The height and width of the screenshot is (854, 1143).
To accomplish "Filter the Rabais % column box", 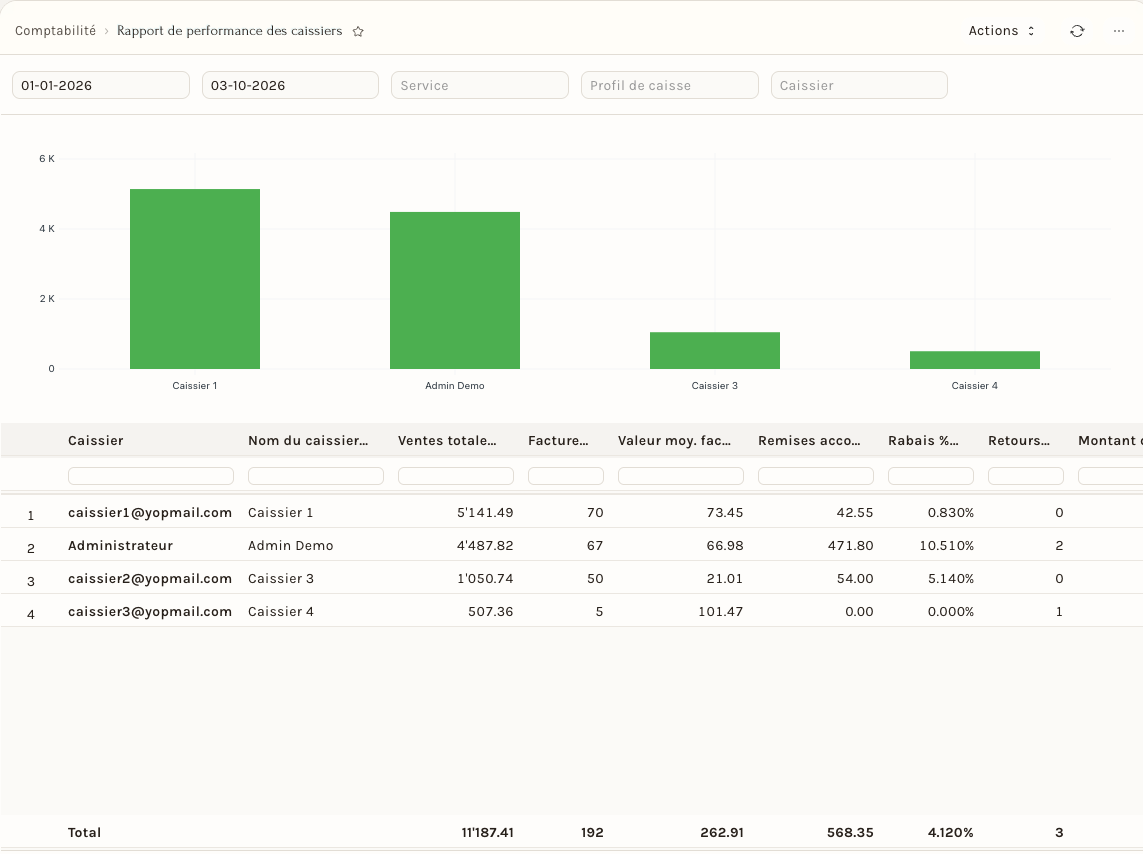I will click(931, 476).
